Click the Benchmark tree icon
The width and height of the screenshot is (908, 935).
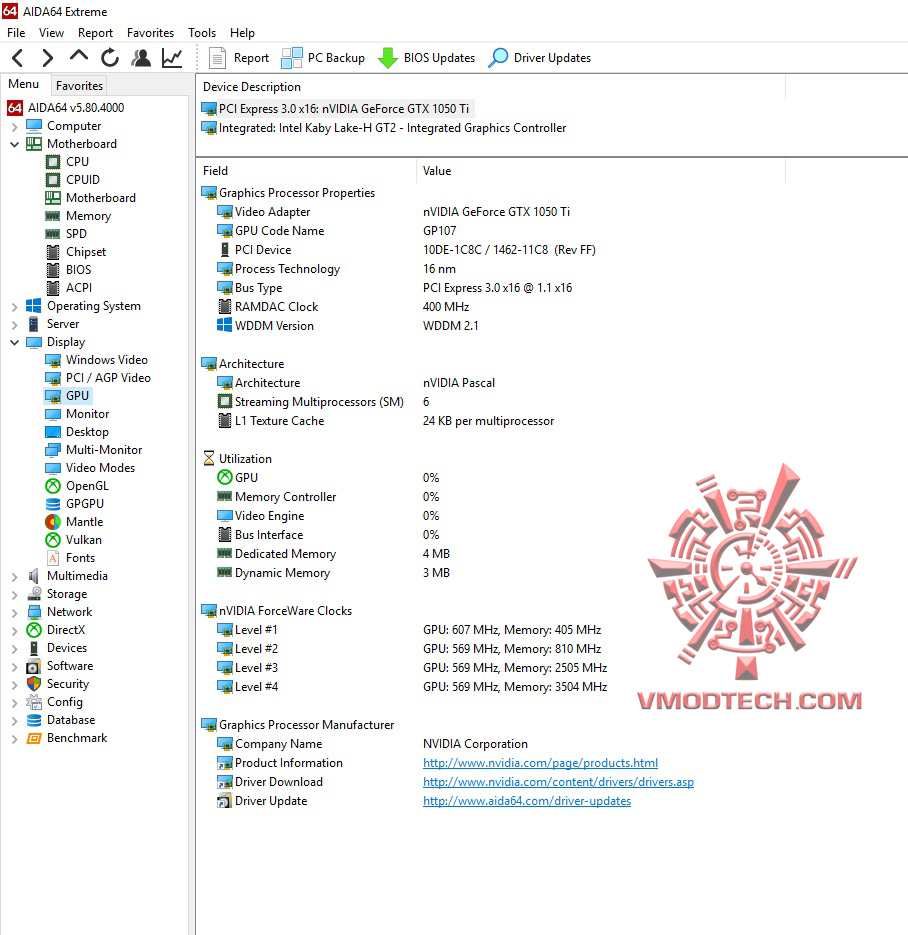(x=34, y=738)
